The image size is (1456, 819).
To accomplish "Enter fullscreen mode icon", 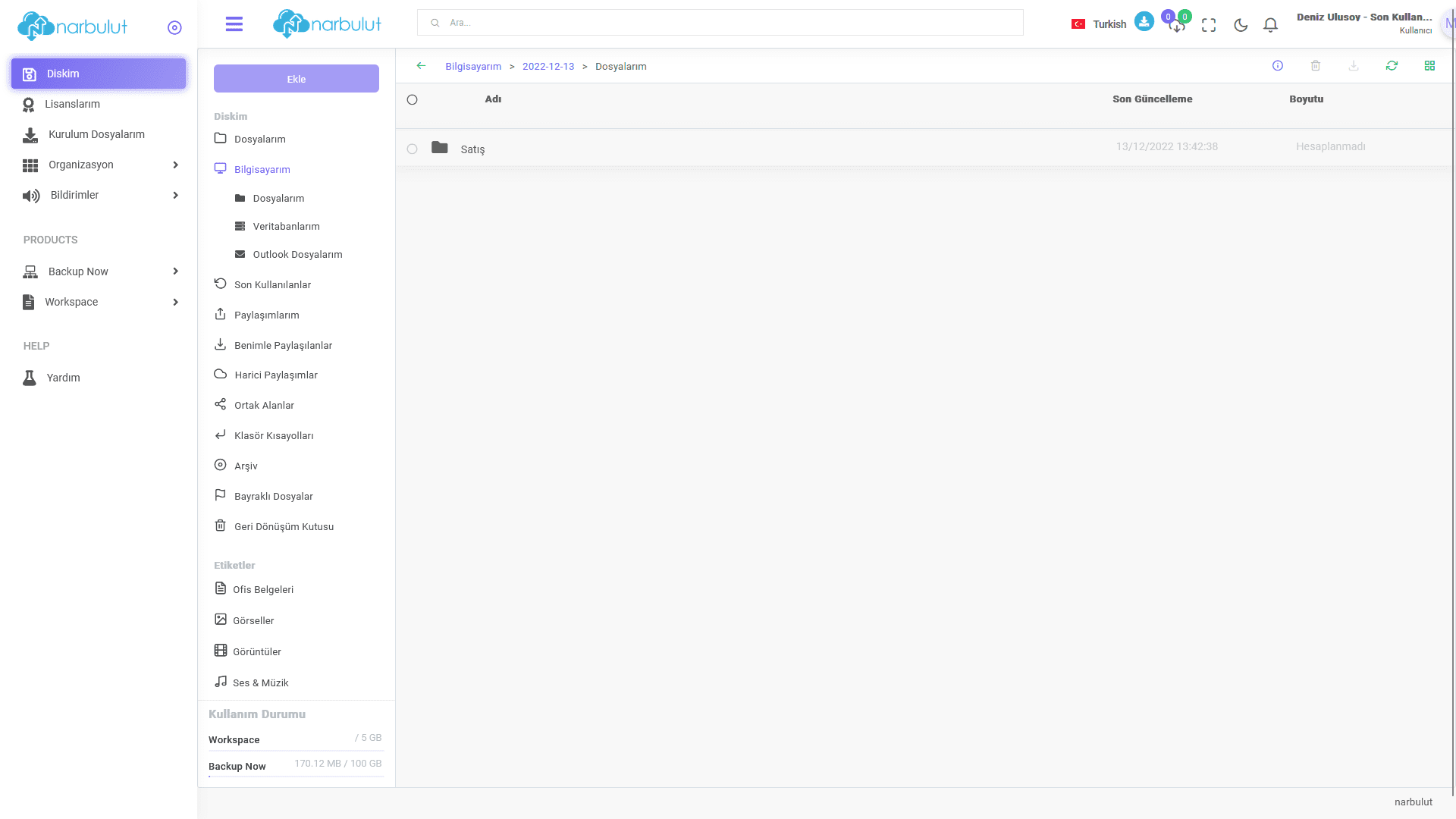I will point(1209,25).
